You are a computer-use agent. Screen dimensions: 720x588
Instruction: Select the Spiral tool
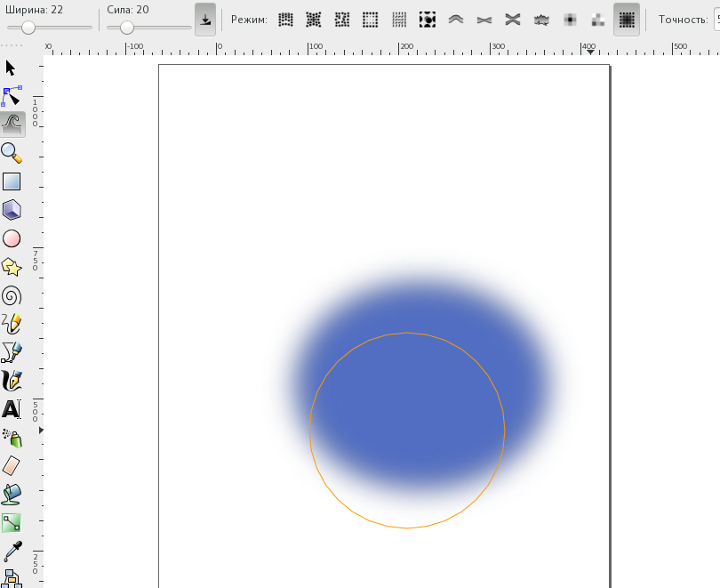11,296
